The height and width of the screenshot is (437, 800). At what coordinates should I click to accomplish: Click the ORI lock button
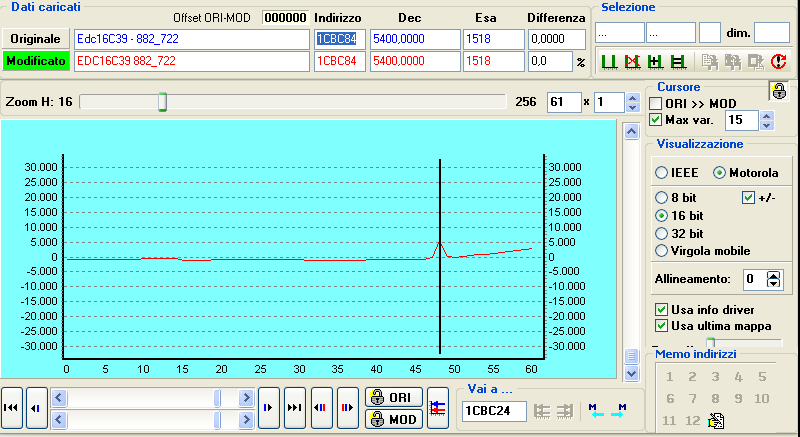pyautogui.click(x=393, y=398)
